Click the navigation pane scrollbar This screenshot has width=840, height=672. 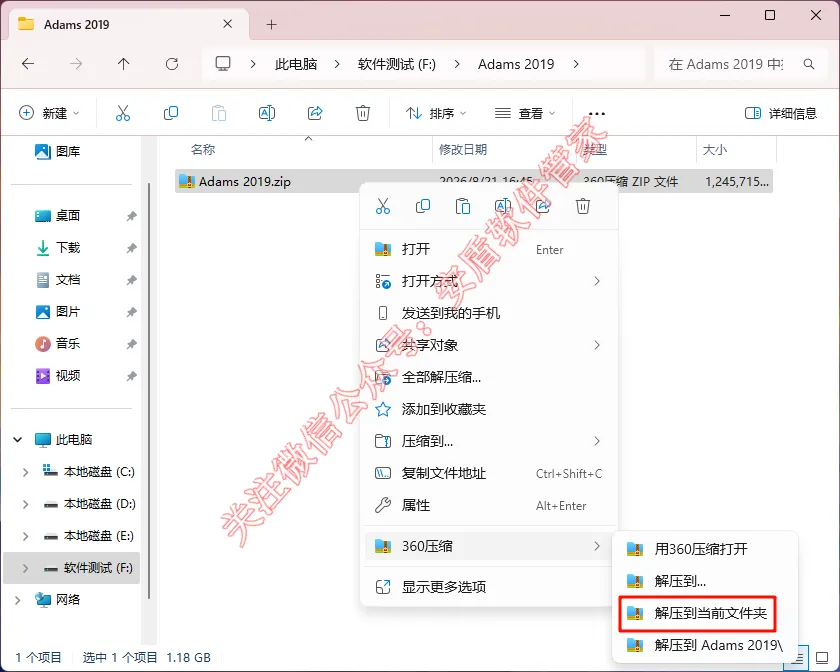click(149, 391)
